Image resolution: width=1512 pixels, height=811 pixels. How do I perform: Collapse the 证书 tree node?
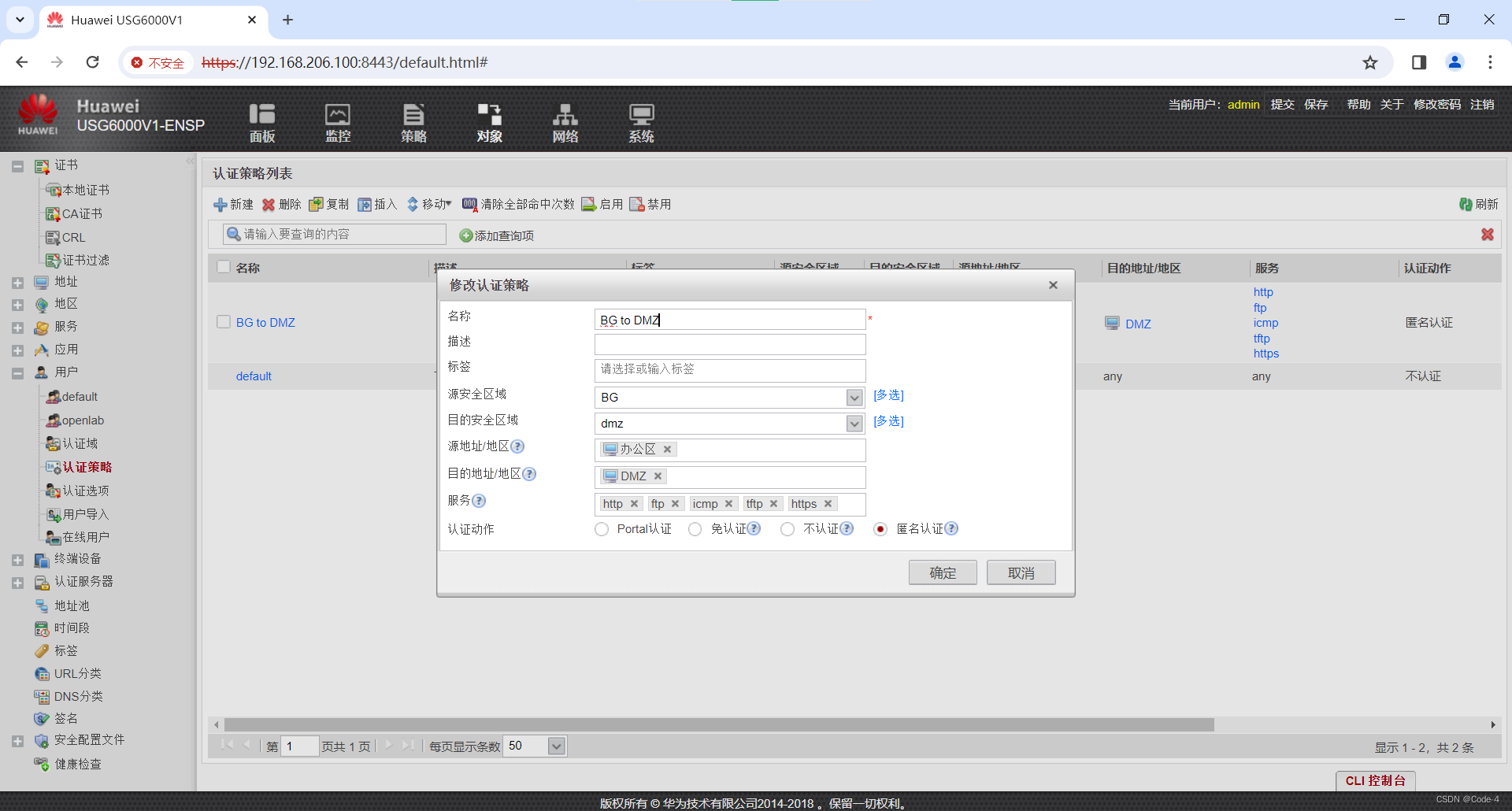17,166
